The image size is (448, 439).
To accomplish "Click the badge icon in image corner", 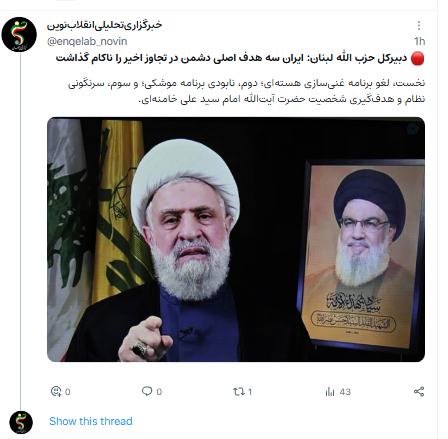I will point(413,129).
